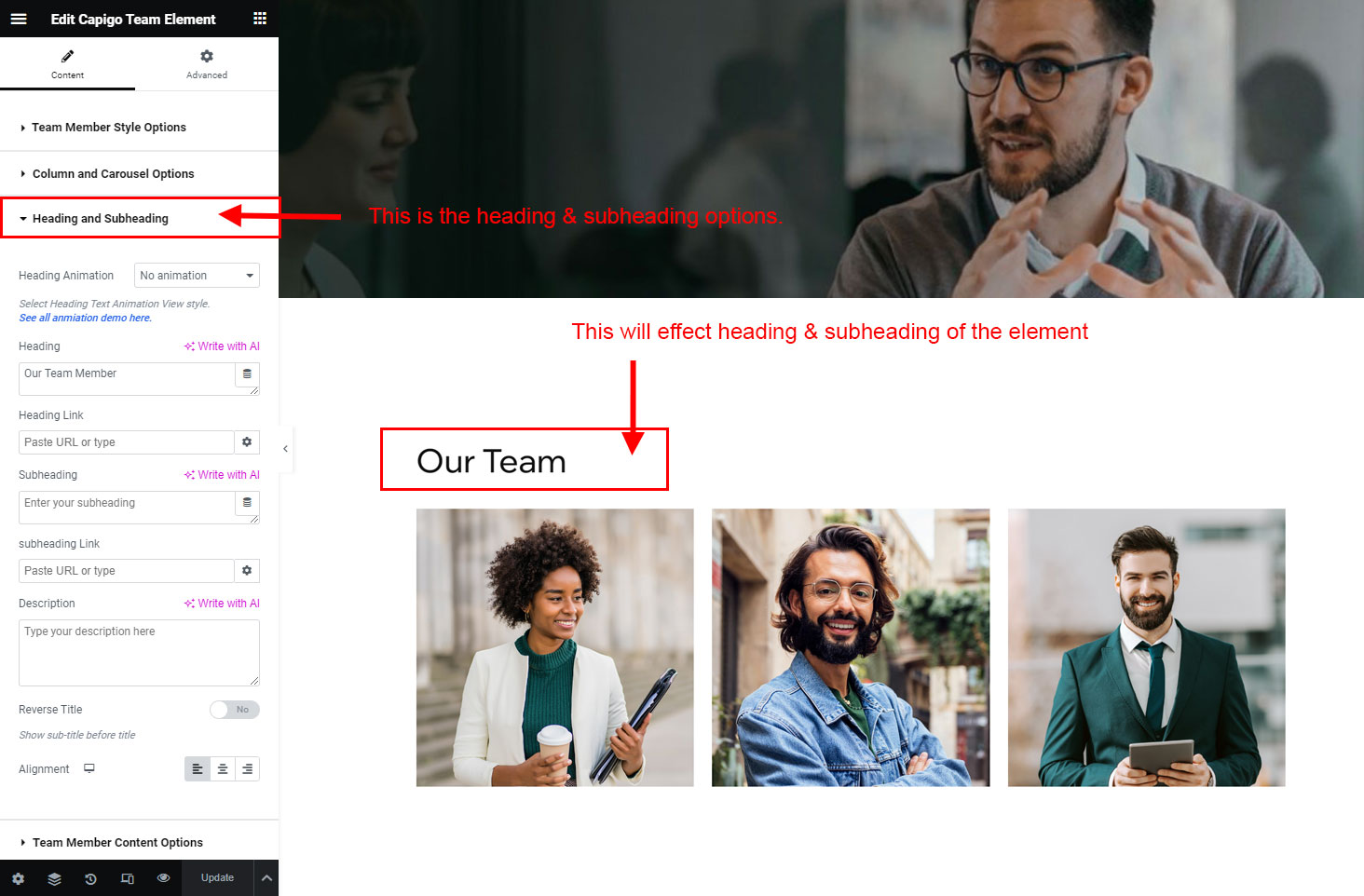Switch to Responsive mode icon

pos(128,878)
